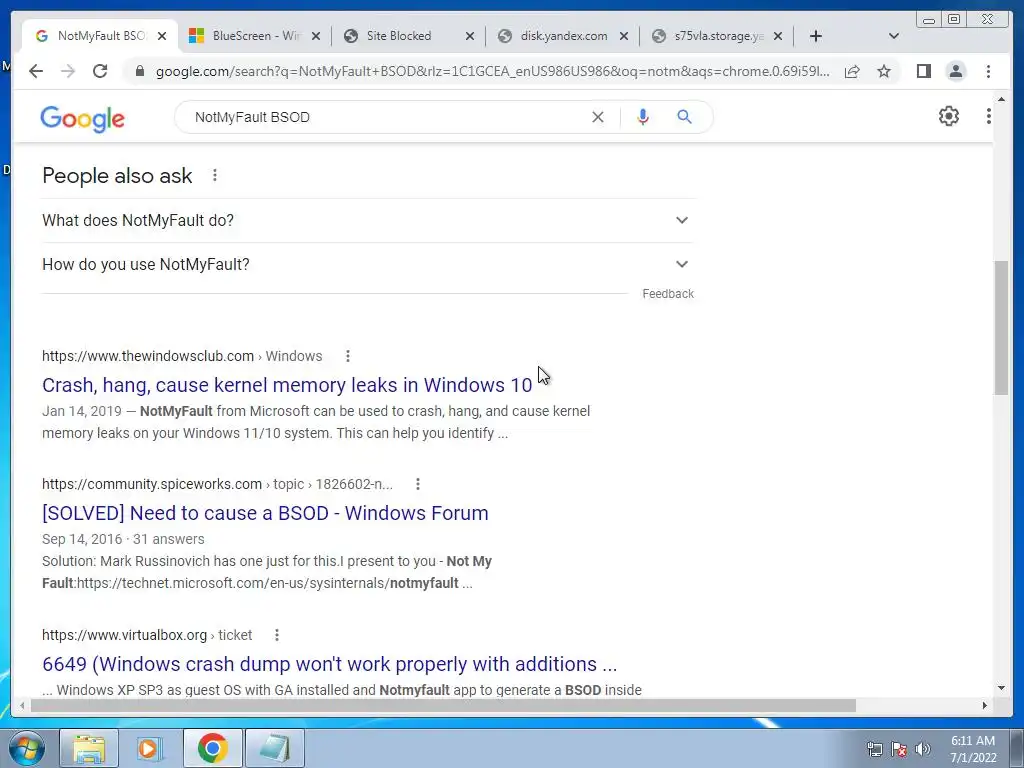Click vertical scrollbar down arrow
This screenshot has height=768, width=1024.
coord(1001,688)
